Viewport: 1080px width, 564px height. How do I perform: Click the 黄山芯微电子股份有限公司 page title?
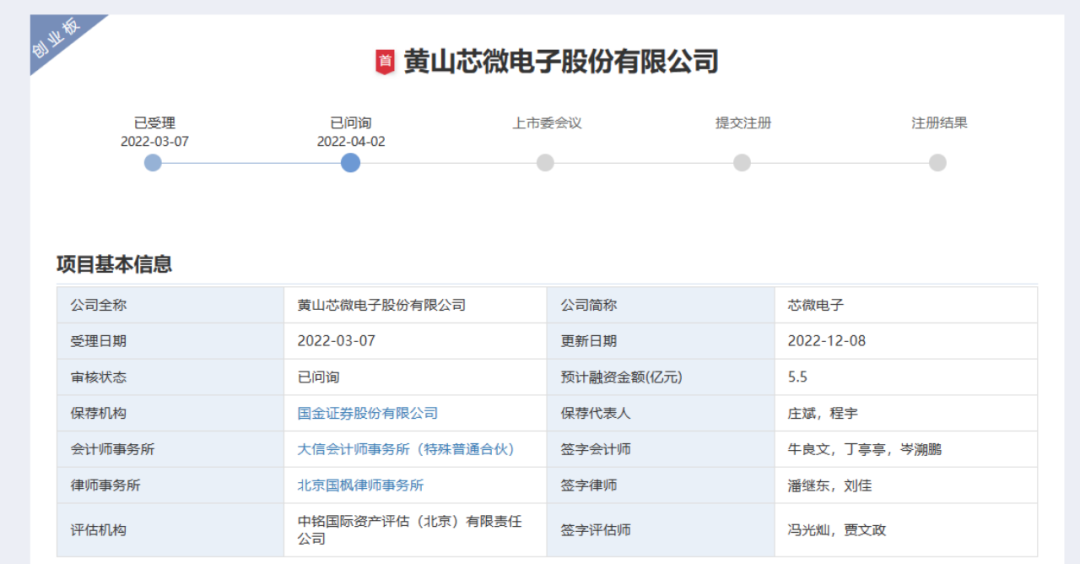pos(560,62)
